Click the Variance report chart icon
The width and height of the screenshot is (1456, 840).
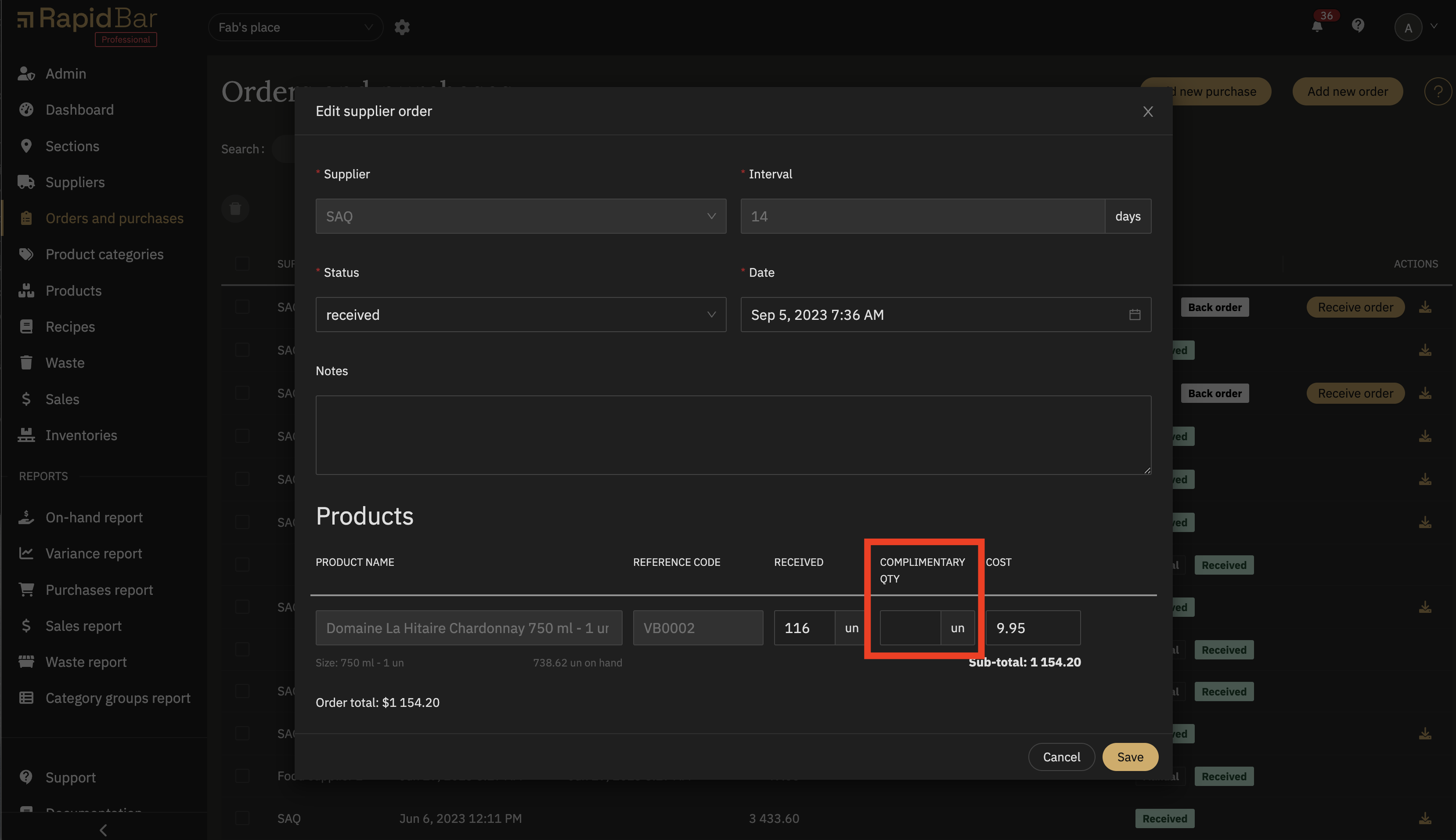click(26, 553)
